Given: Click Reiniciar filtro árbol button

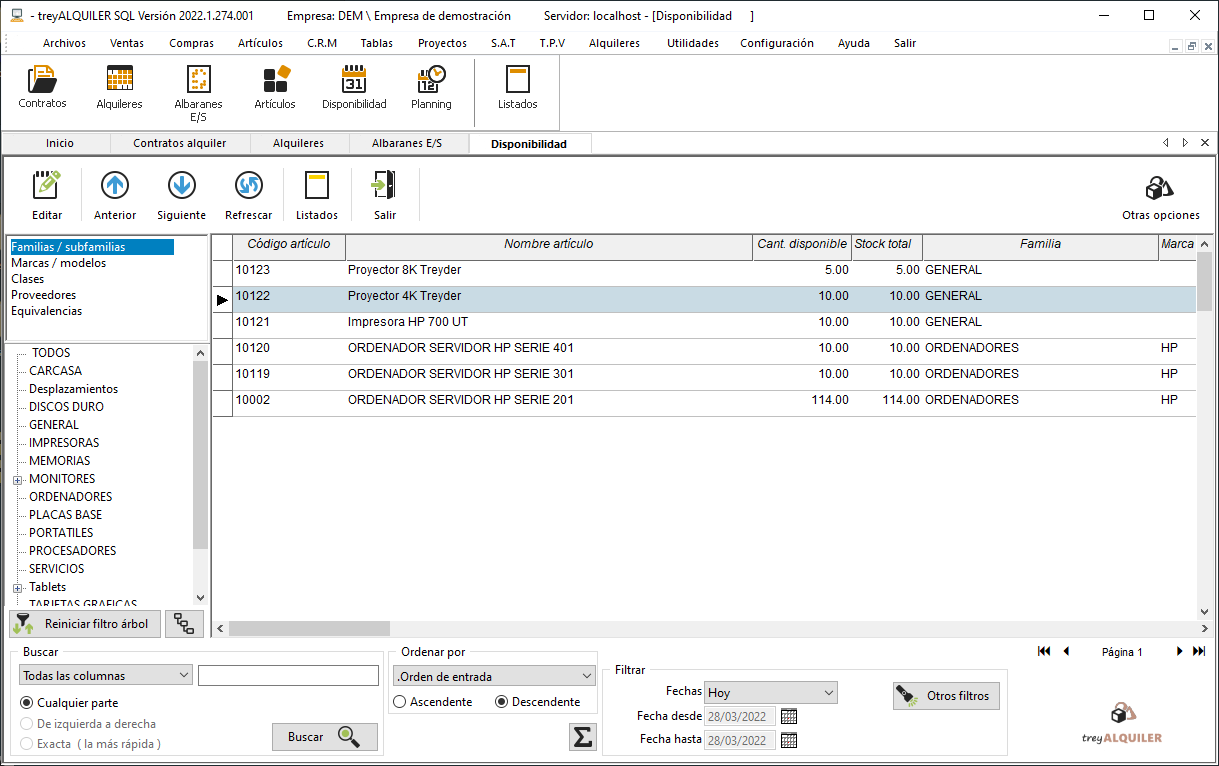Looking at the screenshot, I should pos(84,624).
